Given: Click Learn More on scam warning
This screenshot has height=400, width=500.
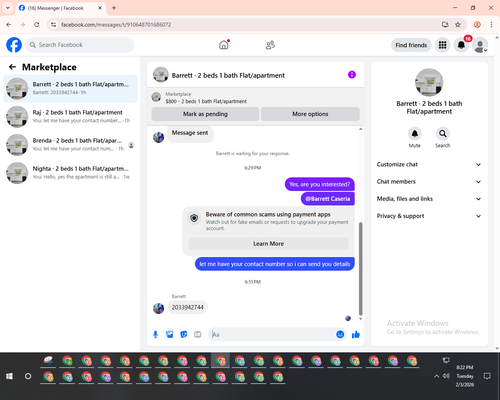Looking at the screenshot, I should coord(268,244).
